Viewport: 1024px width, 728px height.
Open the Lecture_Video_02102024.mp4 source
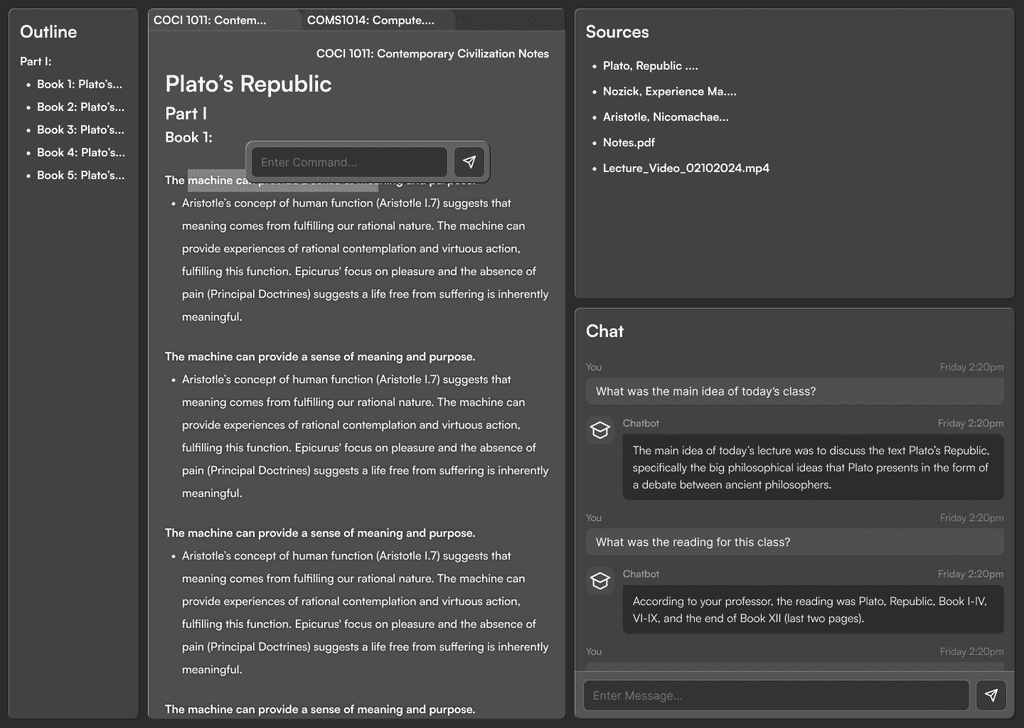686,168
